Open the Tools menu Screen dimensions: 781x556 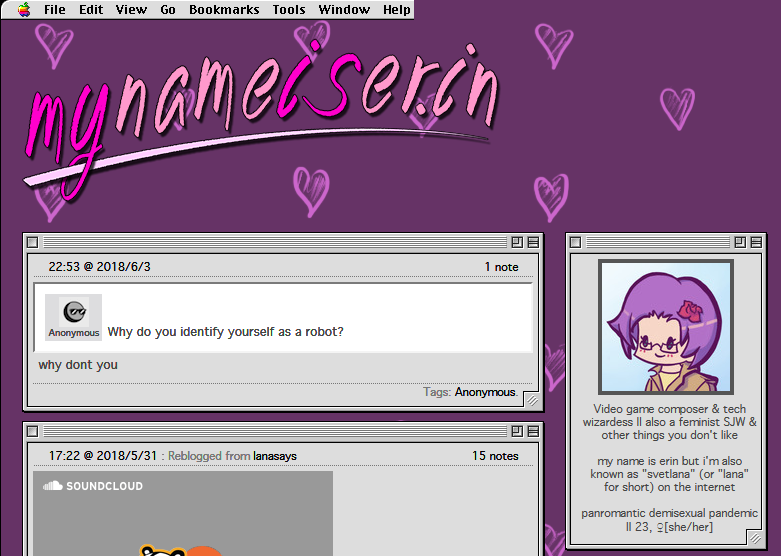coord(289,9)
